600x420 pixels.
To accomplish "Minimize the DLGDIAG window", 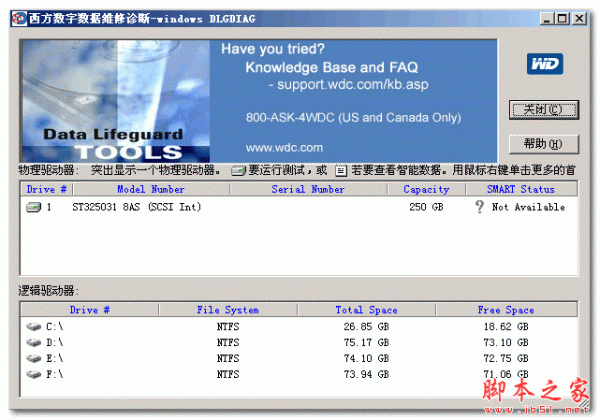I will (x=547, y=18).
